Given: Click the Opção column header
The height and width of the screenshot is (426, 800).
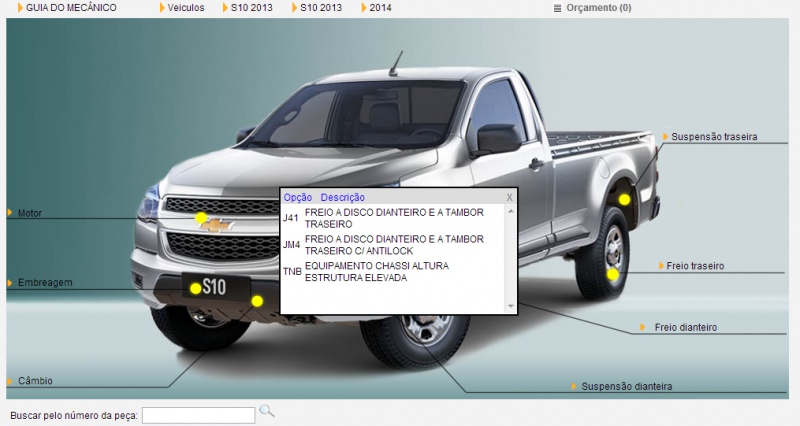Looking at the screenshot, I should [298, 197].
